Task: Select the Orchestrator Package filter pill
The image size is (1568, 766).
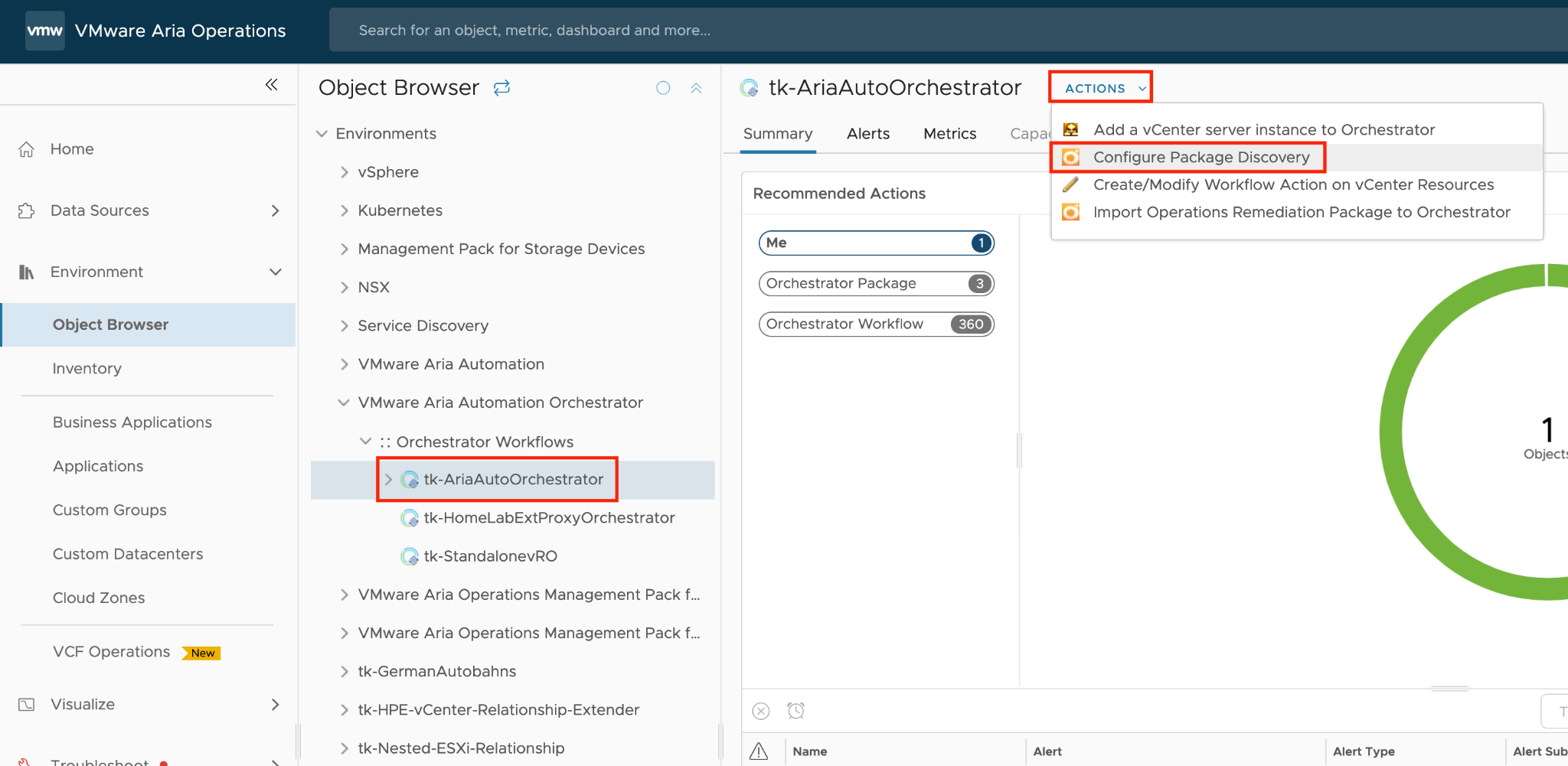Action: coord(876,283)
